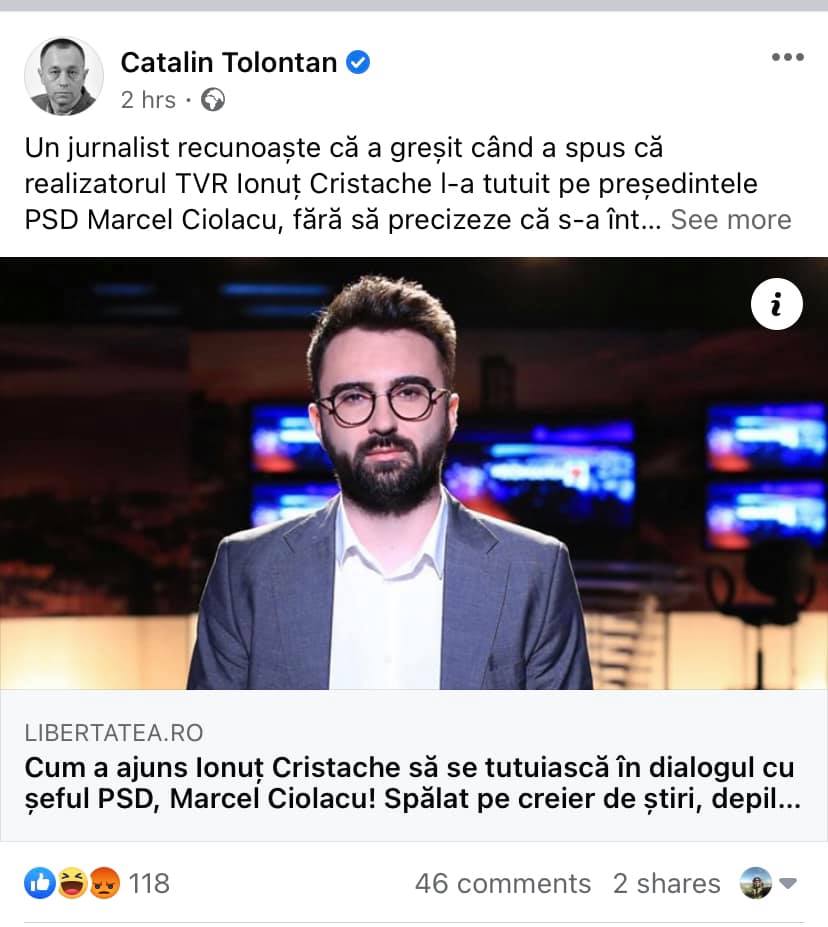
Task: Open the Ionuț Cristache article headline
Action: point(413,783)
